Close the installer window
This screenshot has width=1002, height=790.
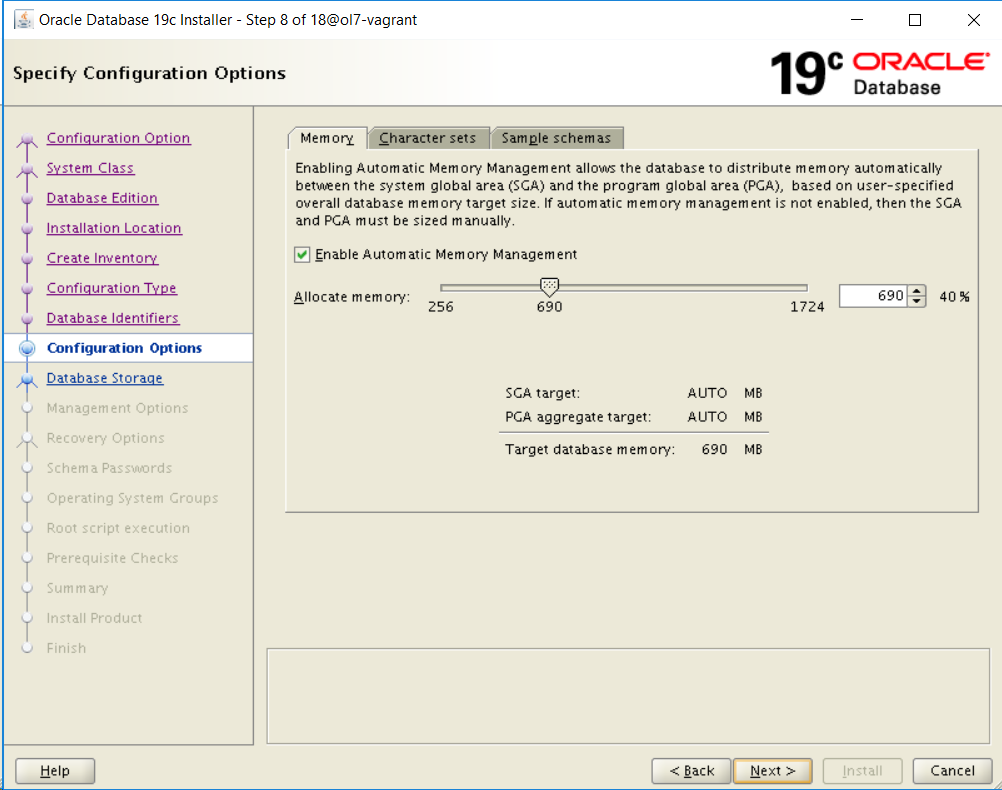click(x=974, y=20)
